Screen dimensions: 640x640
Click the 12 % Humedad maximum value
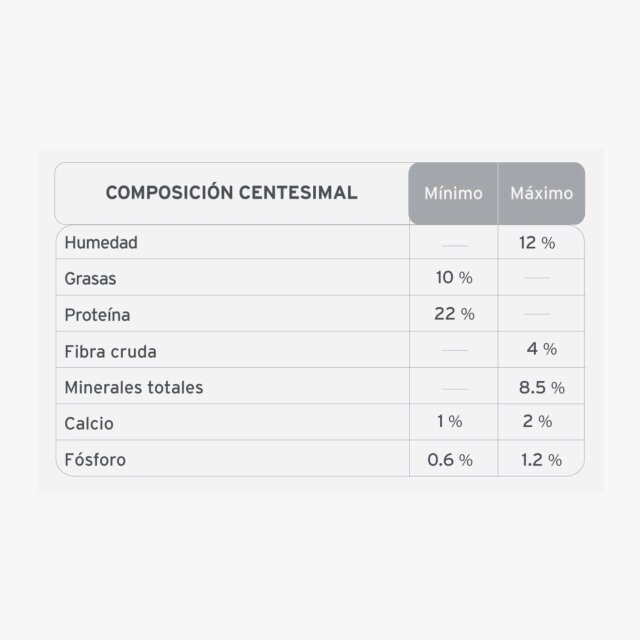(x=537, y=243)
